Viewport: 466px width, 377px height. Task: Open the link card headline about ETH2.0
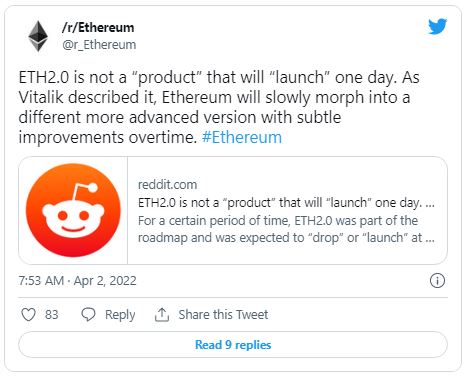[286, 203]
